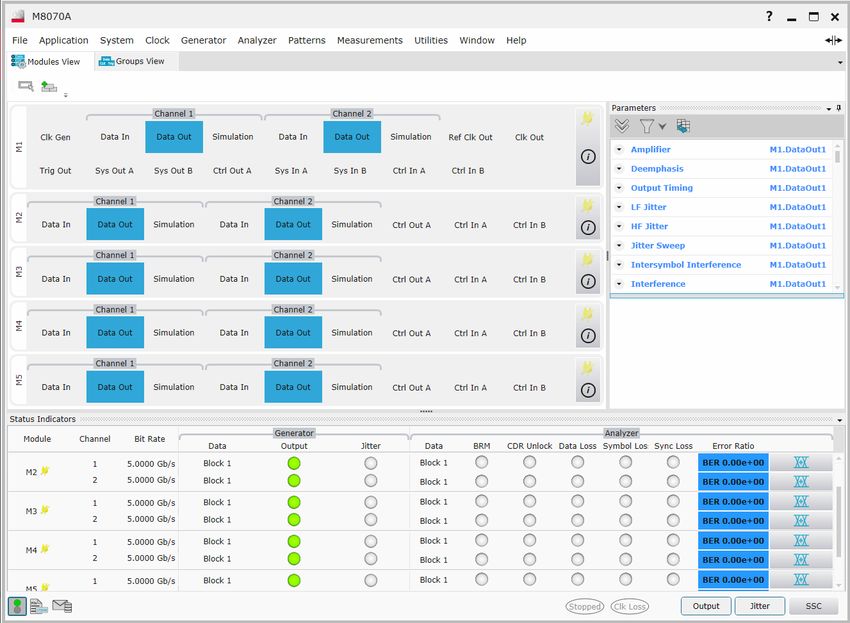
Task: Click the info icon for module M5
Action: coord(588,390)
